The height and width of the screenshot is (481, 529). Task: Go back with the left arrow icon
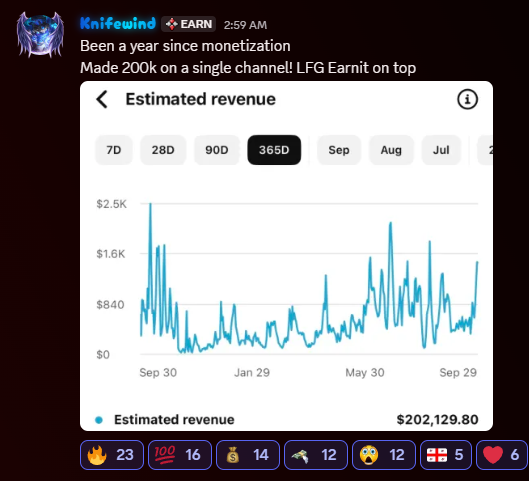(x=102, y=100)
